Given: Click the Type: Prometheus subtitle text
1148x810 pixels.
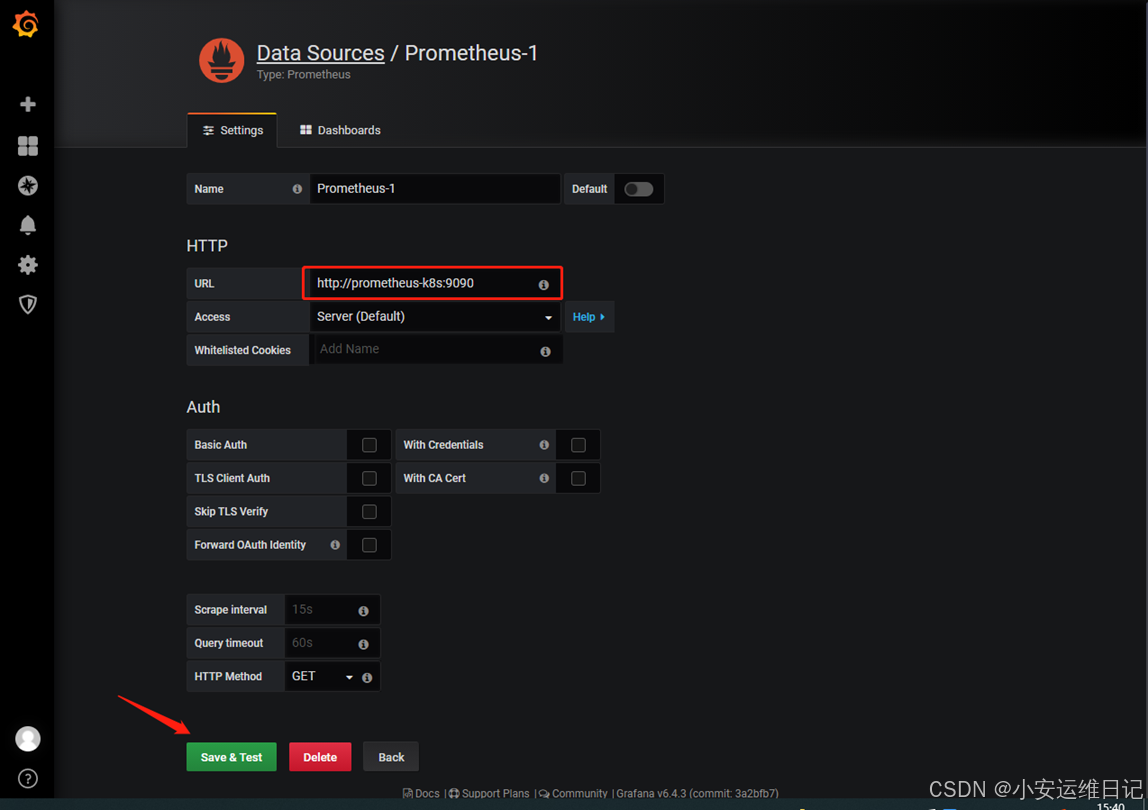Looking at the screenshot, I should [x=304, y=75].
